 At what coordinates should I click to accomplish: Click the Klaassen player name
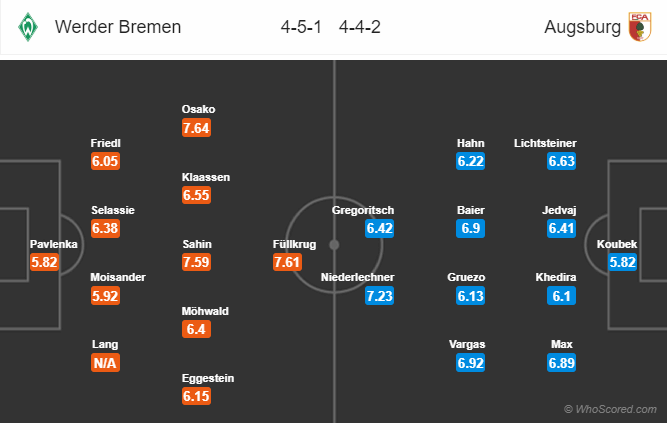coord(205,177)
